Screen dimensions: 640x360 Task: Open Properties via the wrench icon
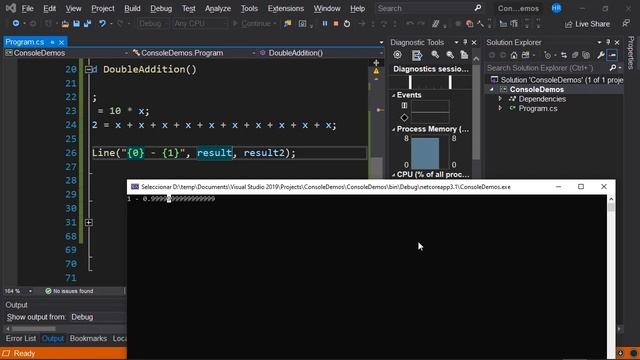(x=600, y=55)
